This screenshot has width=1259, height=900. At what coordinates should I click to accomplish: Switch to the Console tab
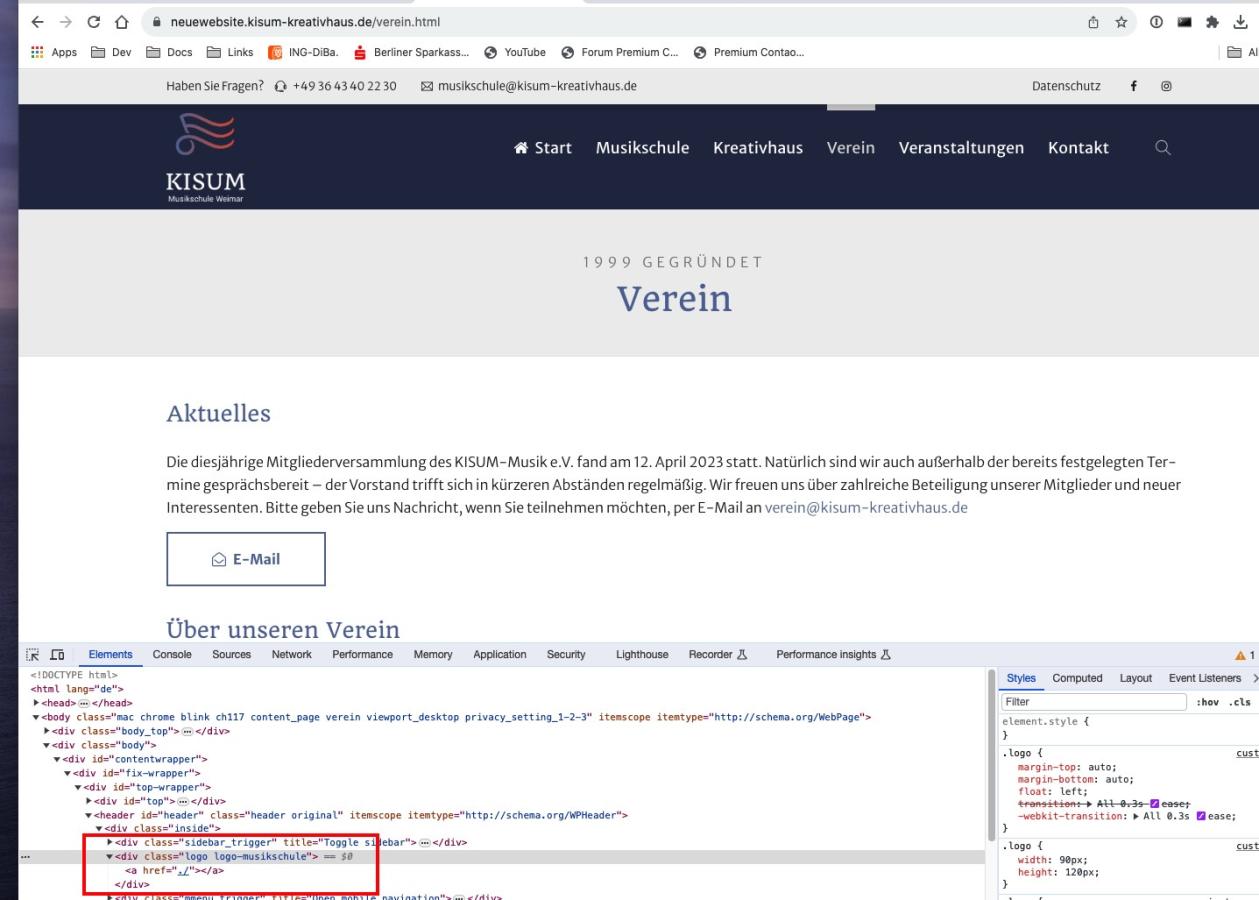[171, 655]
